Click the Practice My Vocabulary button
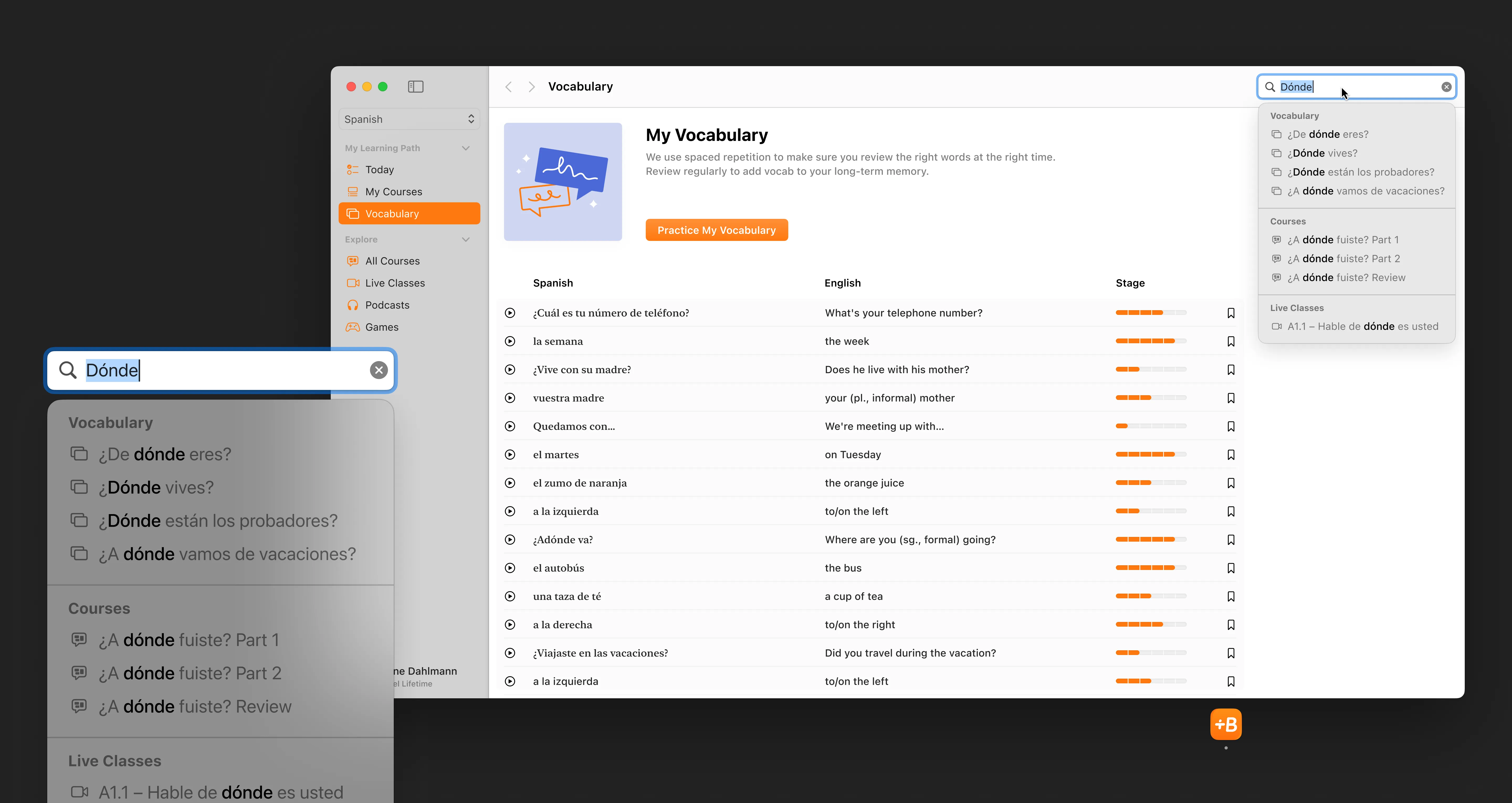The width and height of the screenshot is (1512, 803). [717, 230]
